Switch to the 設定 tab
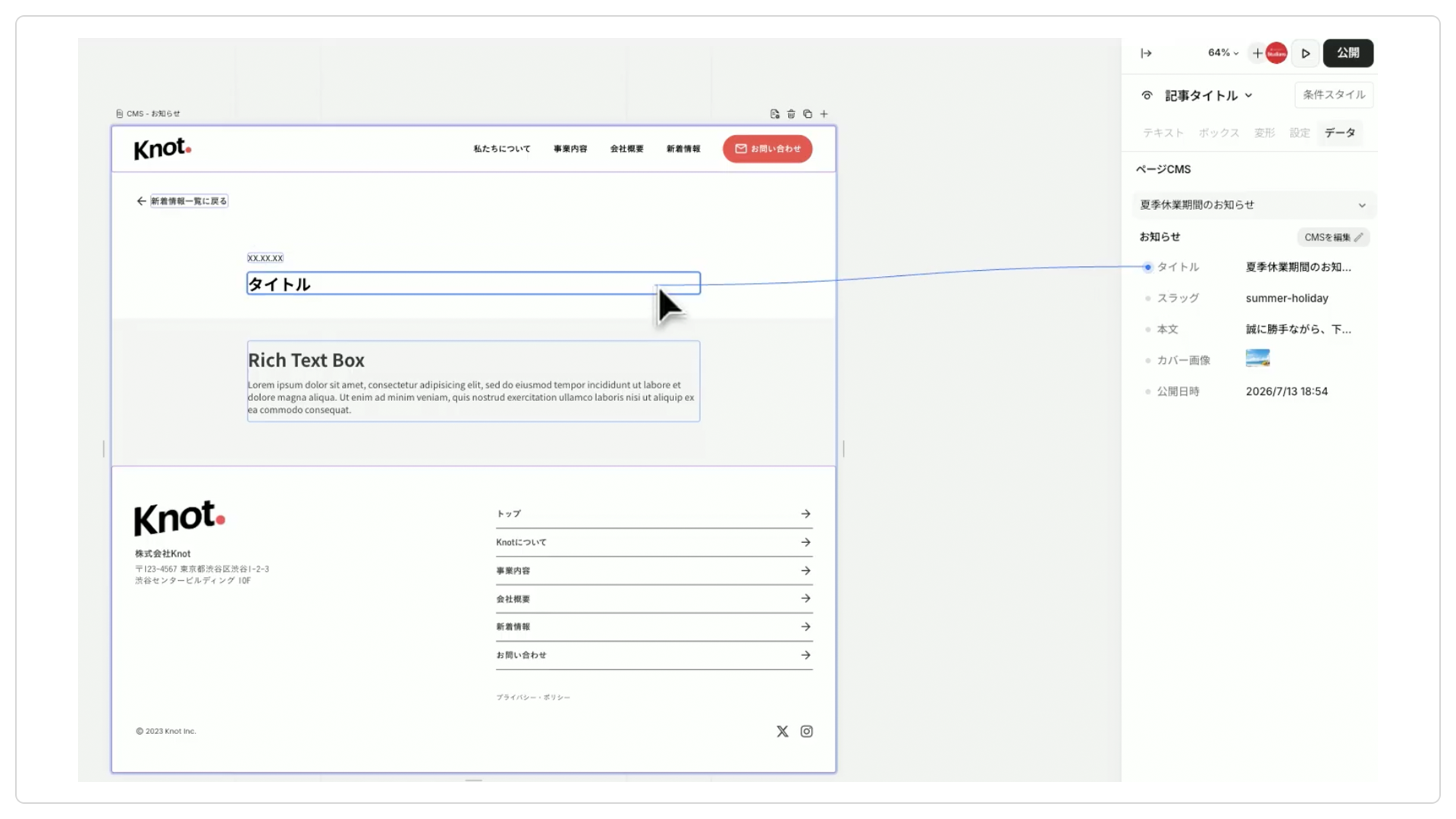Image resolution: width=1456 pixels, height=819 pixels. pyautogui.click(x=1300, y=133)
